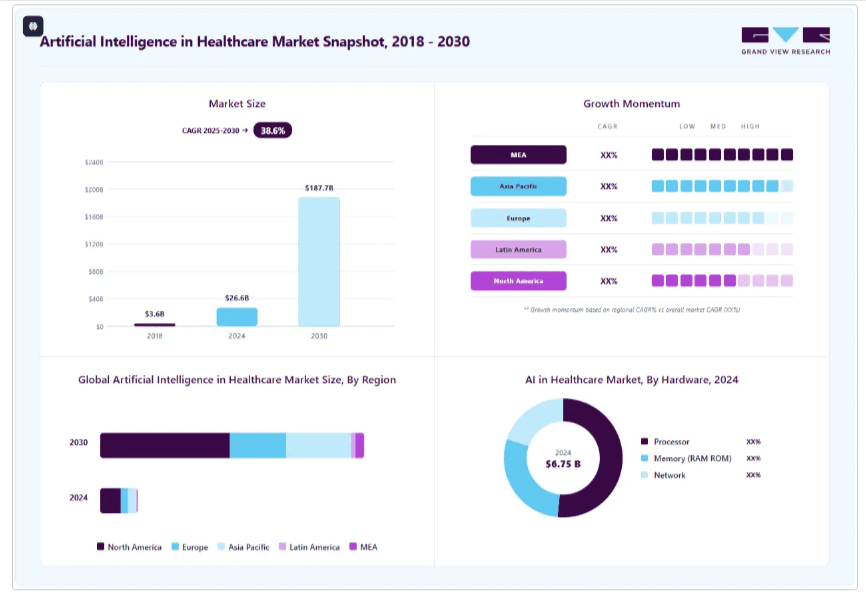Click the $6.75 B donut center value
The image size is (866, 596).
click(x=563, y=464)
